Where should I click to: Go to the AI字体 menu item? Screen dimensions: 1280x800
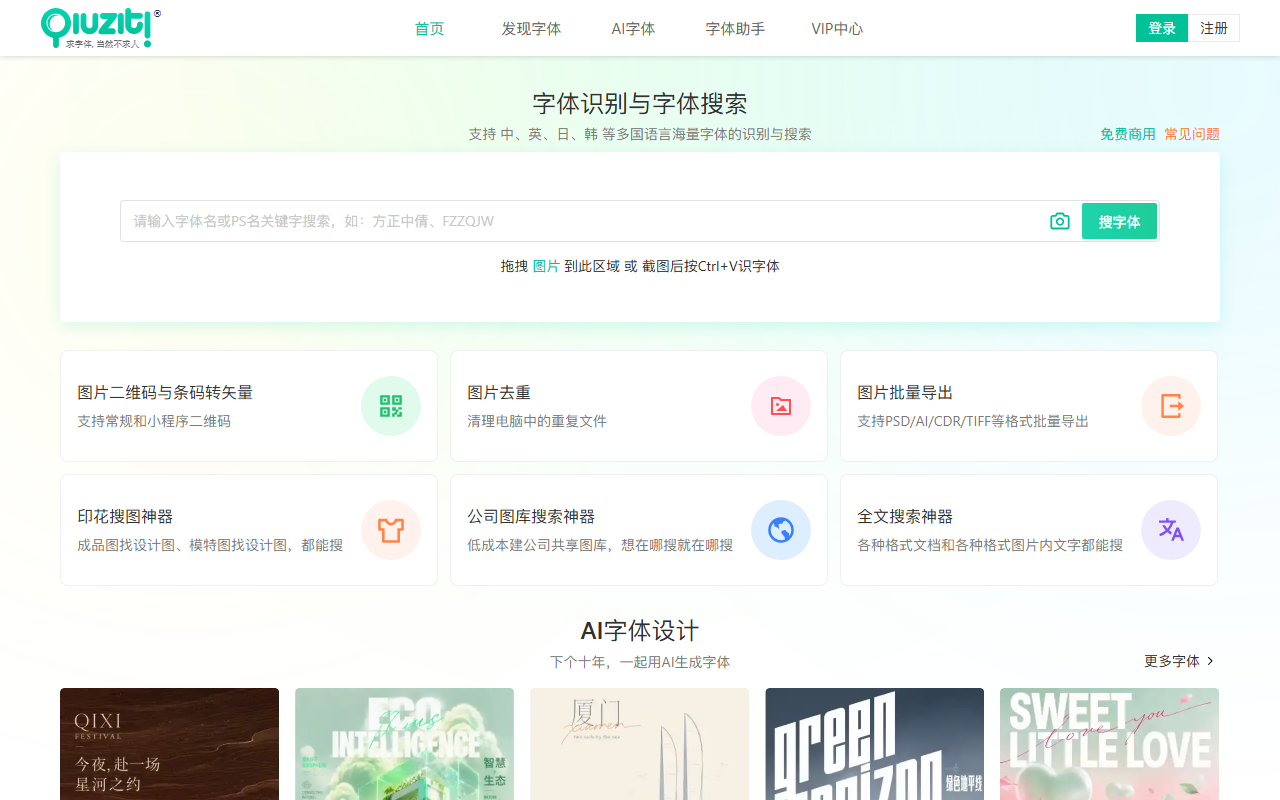tap(633, 29)
